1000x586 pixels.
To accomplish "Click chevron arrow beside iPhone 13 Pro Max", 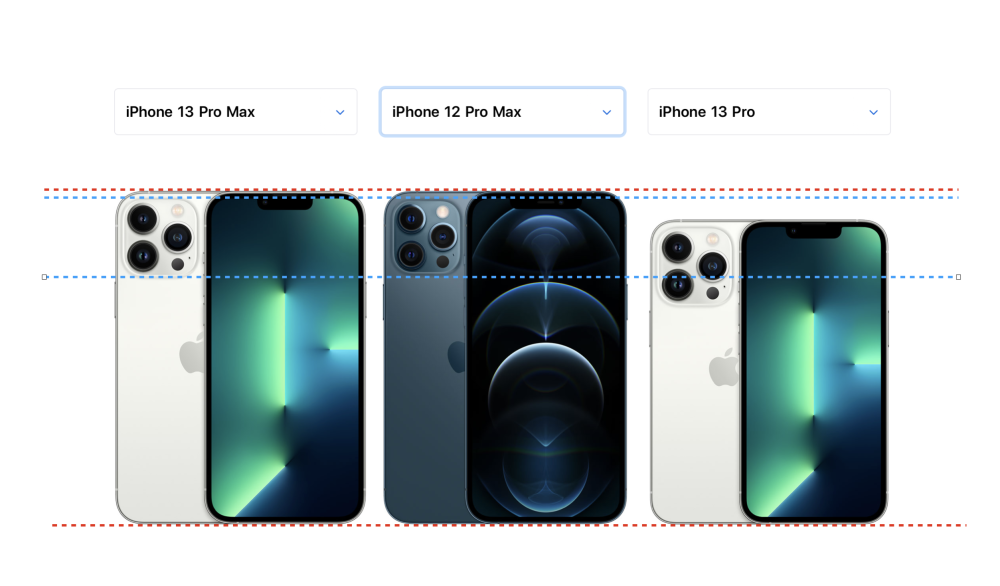I will 340,112.
